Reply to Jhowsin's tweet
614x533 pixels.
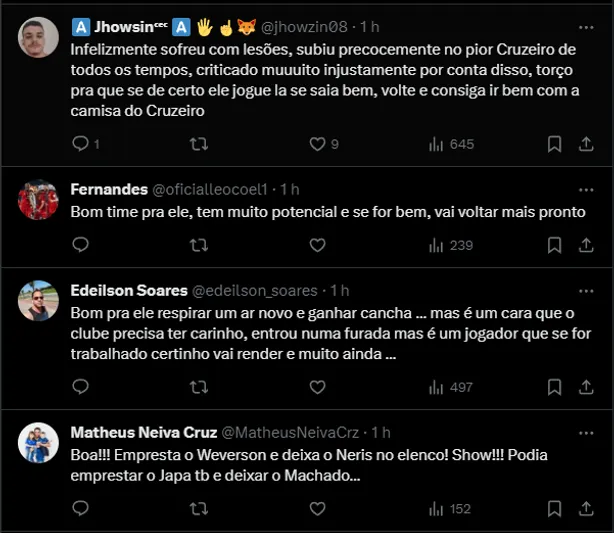(81, 144)
